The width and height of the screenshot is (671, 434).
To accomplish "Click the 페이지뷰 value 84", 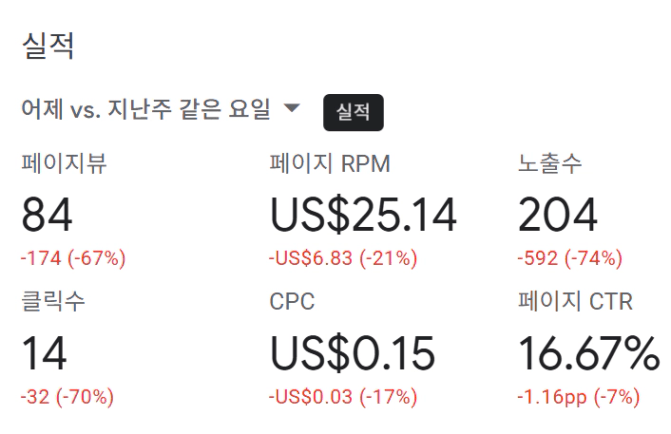I will [x=47, y=215].
